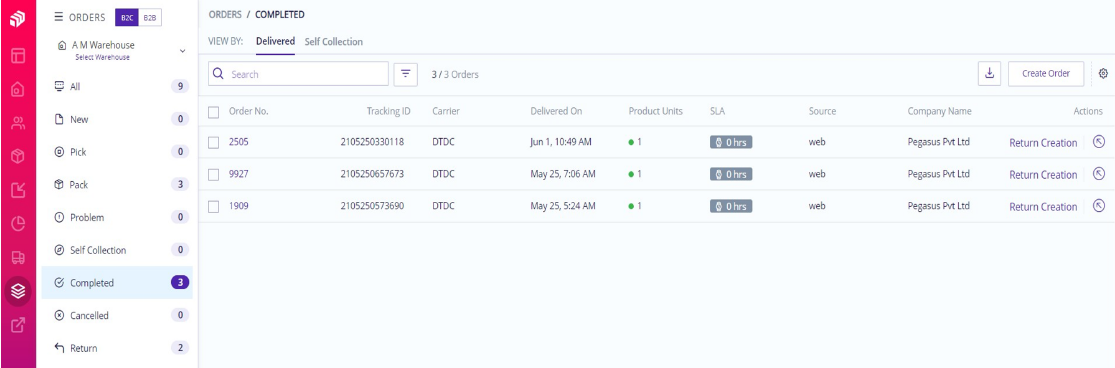Screen dimensions: 1115x368
Task: Tick the select-all checkbox in table header
Action: [213, 112]
